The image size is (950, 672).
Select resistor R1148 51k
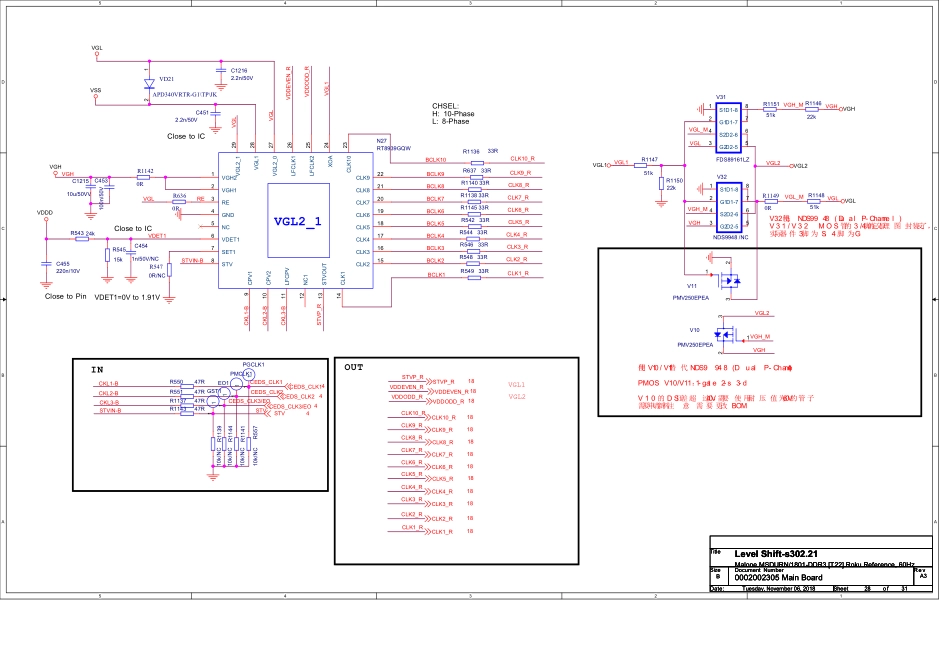coord(813,201)
